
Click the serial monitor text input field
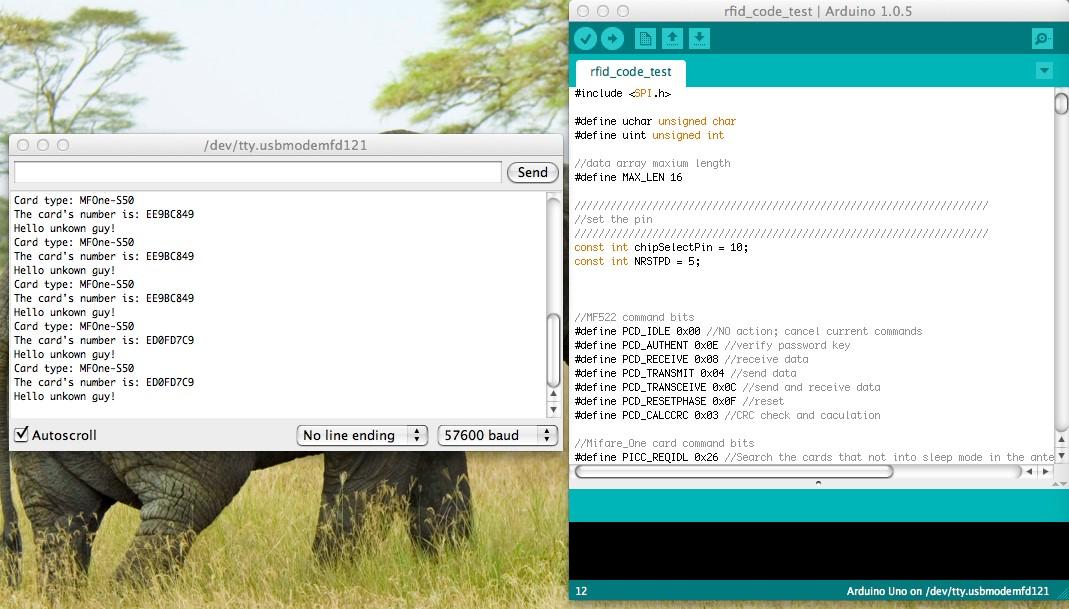pos(258,173)
